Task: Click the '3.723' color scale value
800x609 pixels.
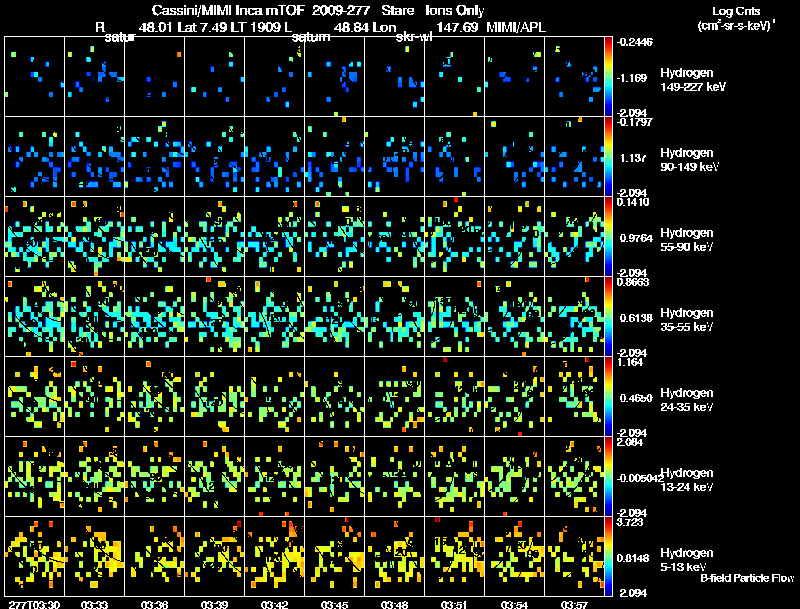Action: tap(630, 522)
